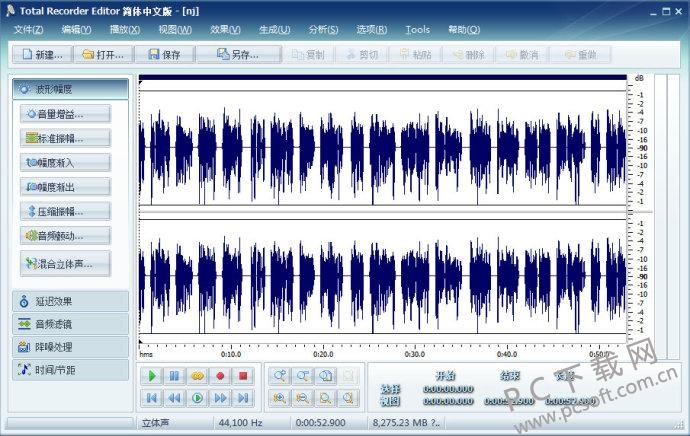Click the Pause playback button

[x=175, y=376]
